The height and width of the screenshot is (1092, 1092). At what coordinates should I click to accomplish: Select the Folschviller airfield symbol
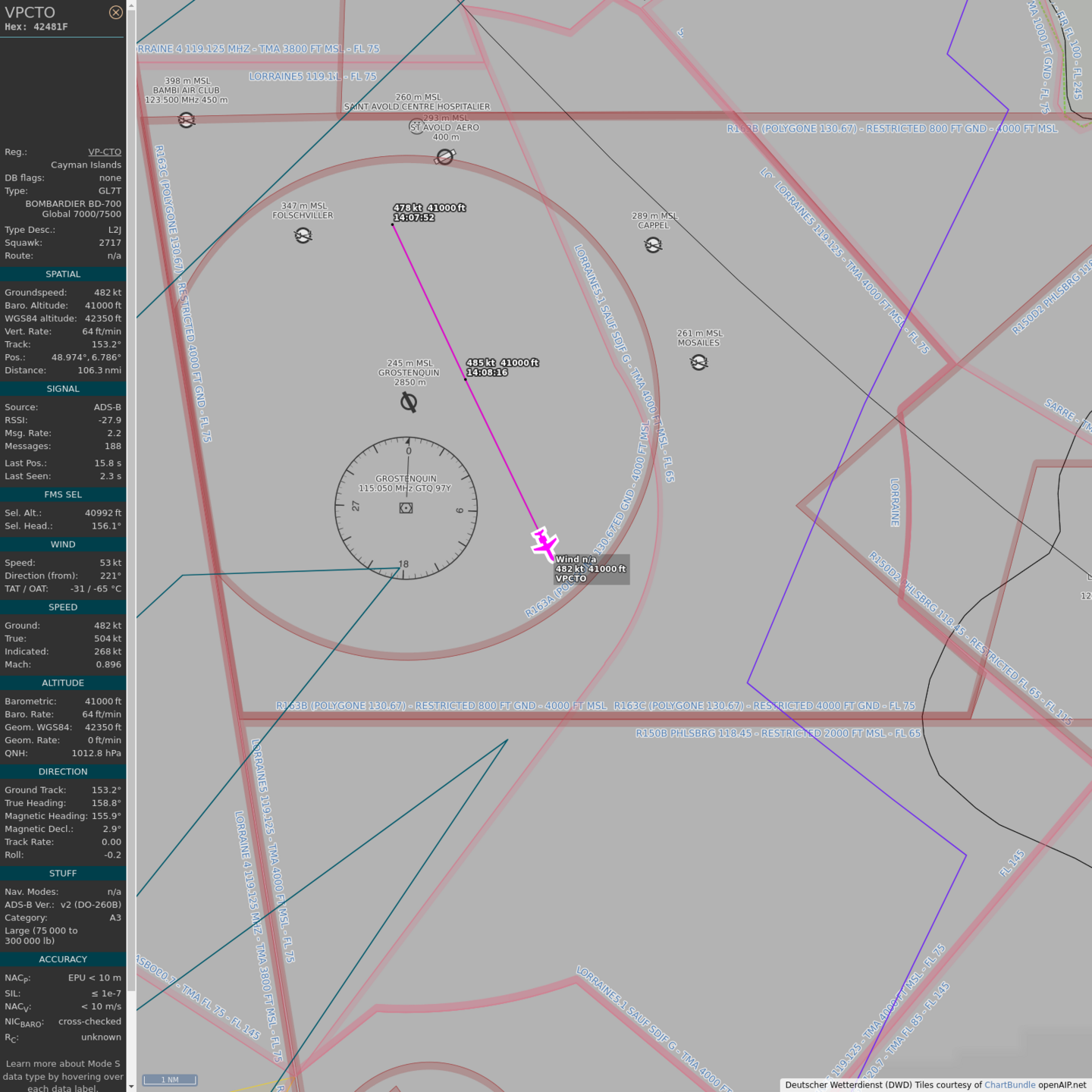(303, 236)
